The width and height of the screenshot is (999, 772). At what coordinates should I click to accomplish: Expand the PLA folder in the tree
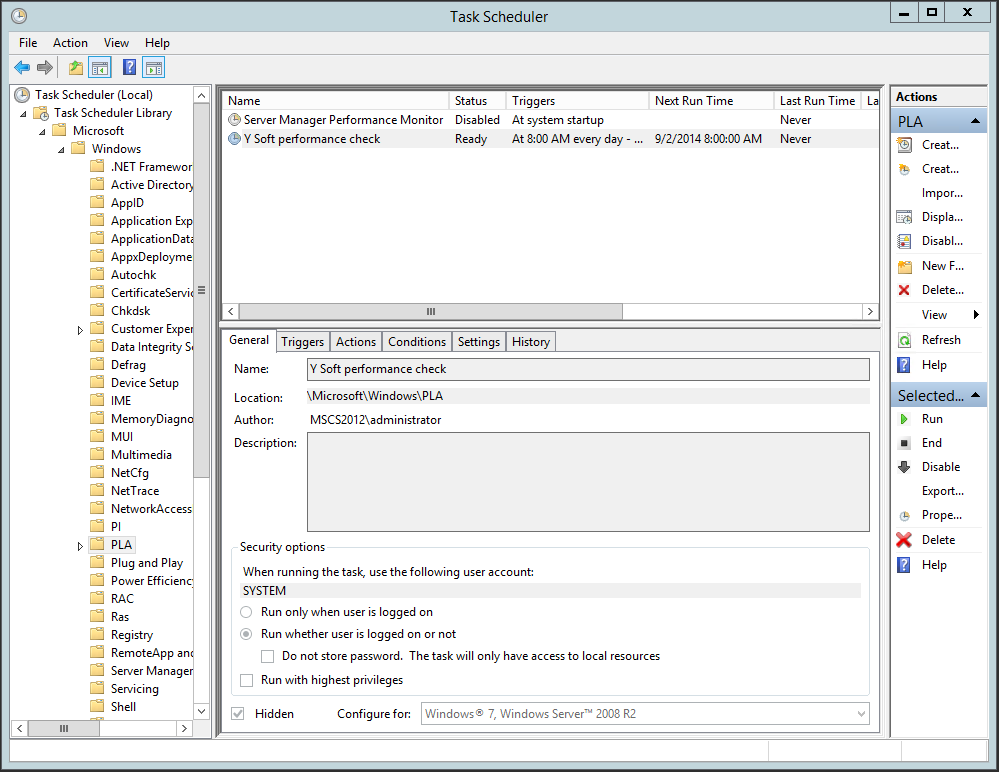click(x=80, y=544)
